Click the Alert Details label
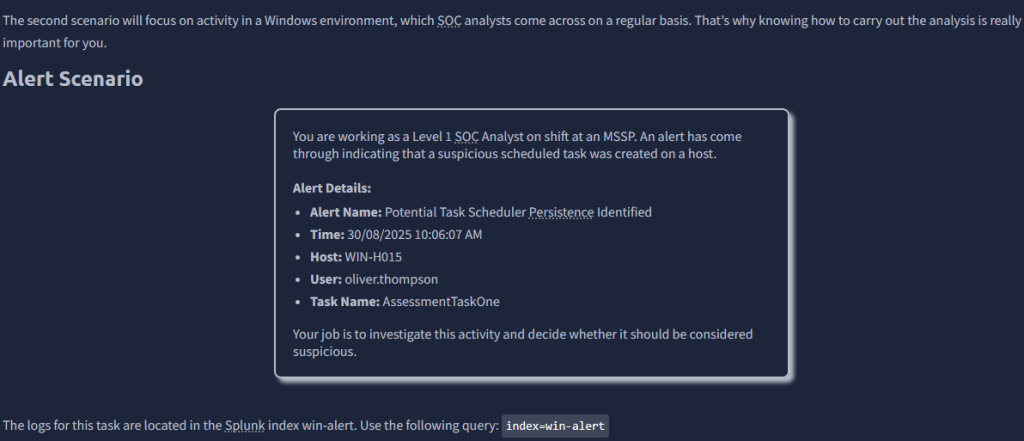 332,188
